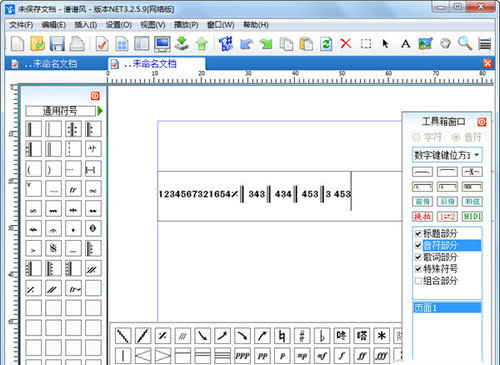Open the 编辑(E) menu

(x=54, y=25)
